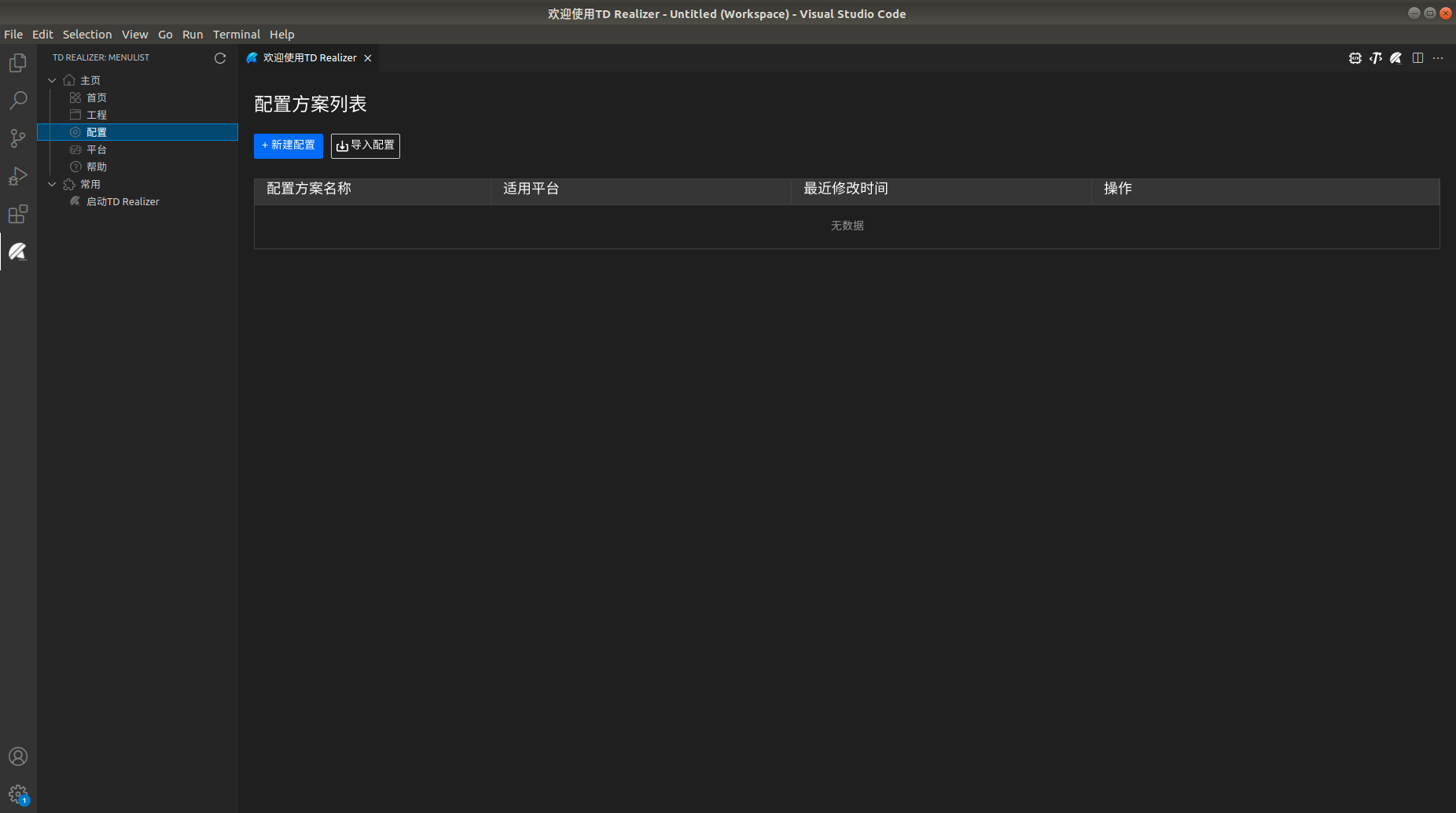The image size is (1456, 813).
Task: Click the 配置方案名称 column header
Action: click(309, 189)
